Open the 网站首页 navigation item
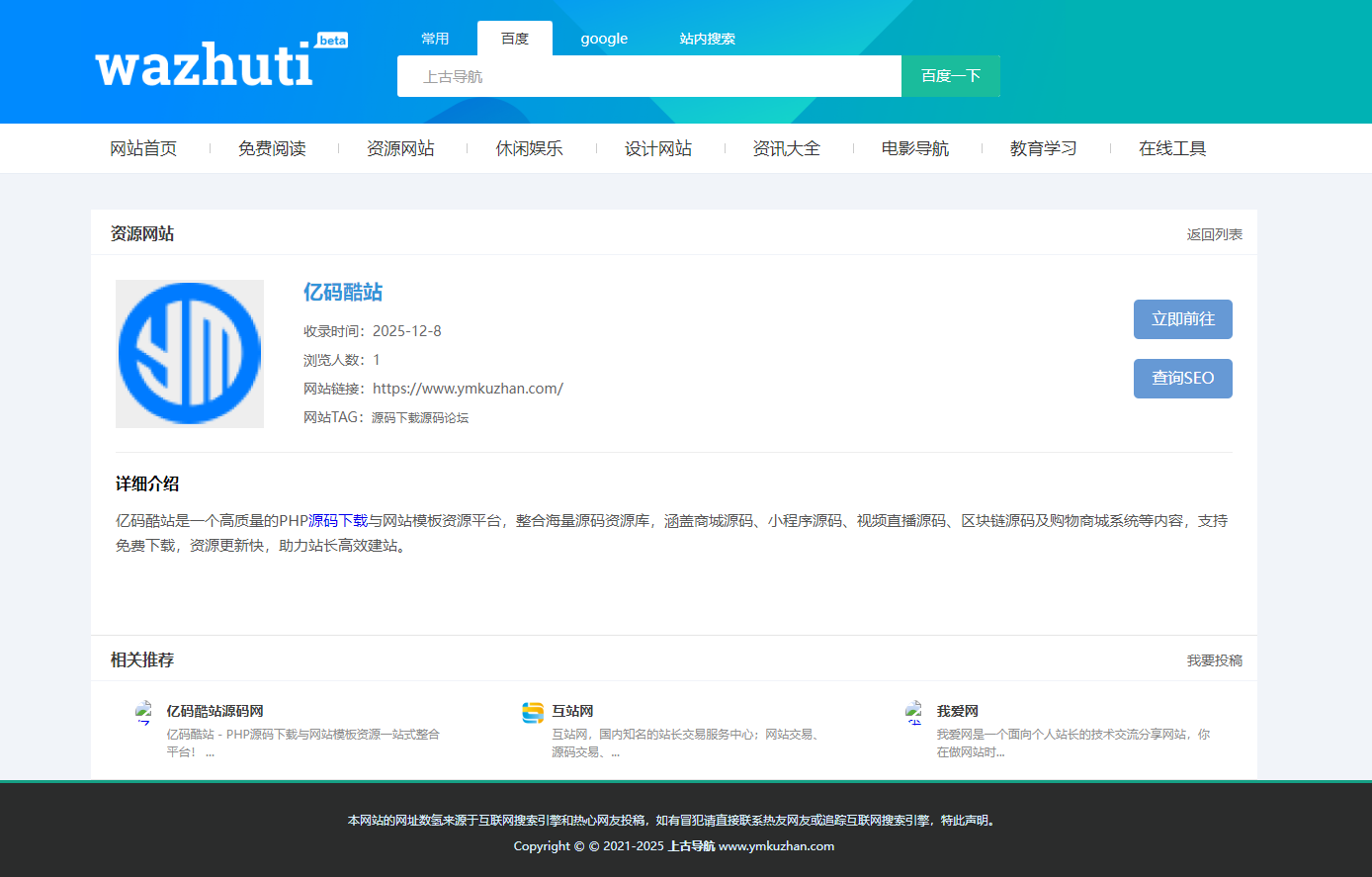1372x877 pixels. click(x=144, y=148)
